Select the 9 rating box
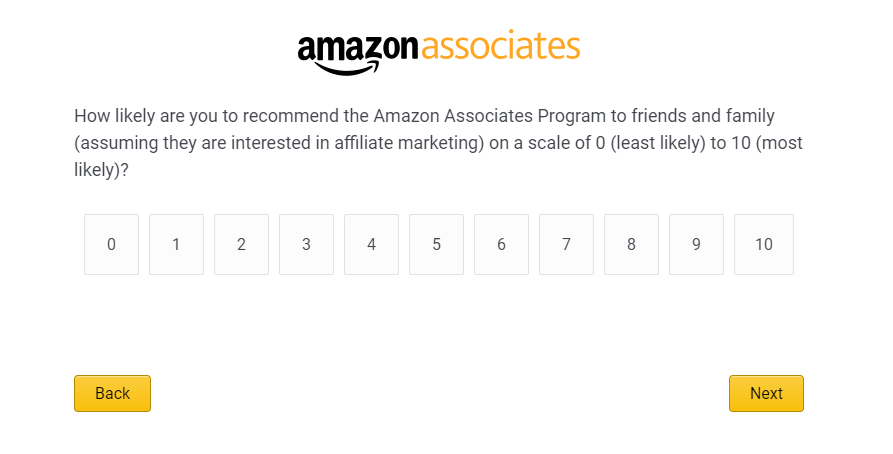Viewport: 893px width, 454px height. pyautogui.click(x=696, y=244)
